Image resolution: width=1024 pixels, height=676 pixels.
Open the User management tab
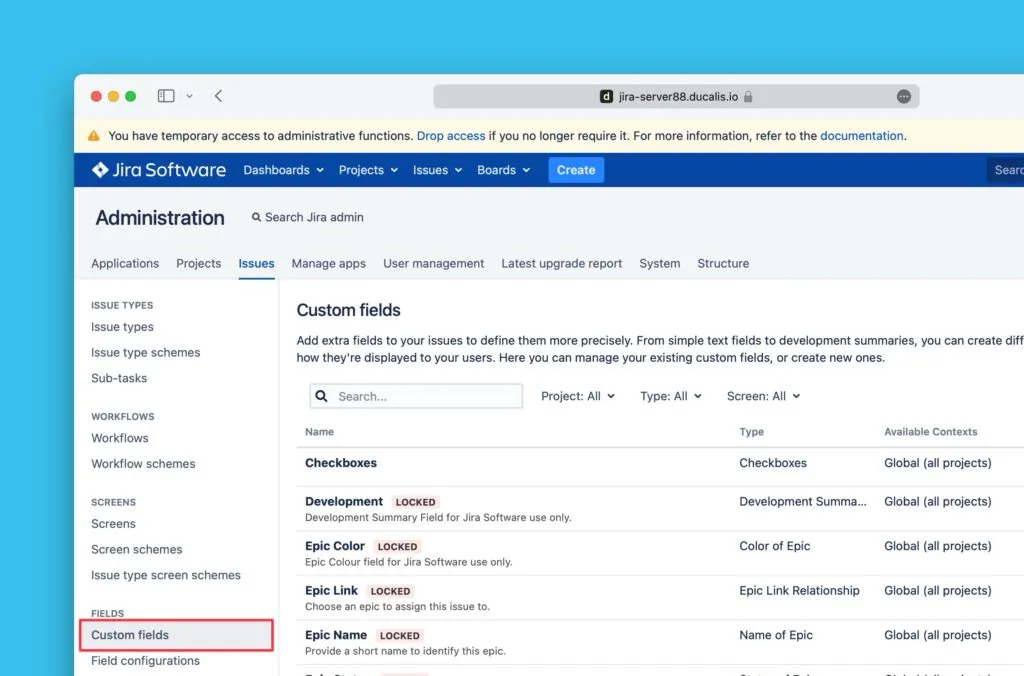(433, 263)
